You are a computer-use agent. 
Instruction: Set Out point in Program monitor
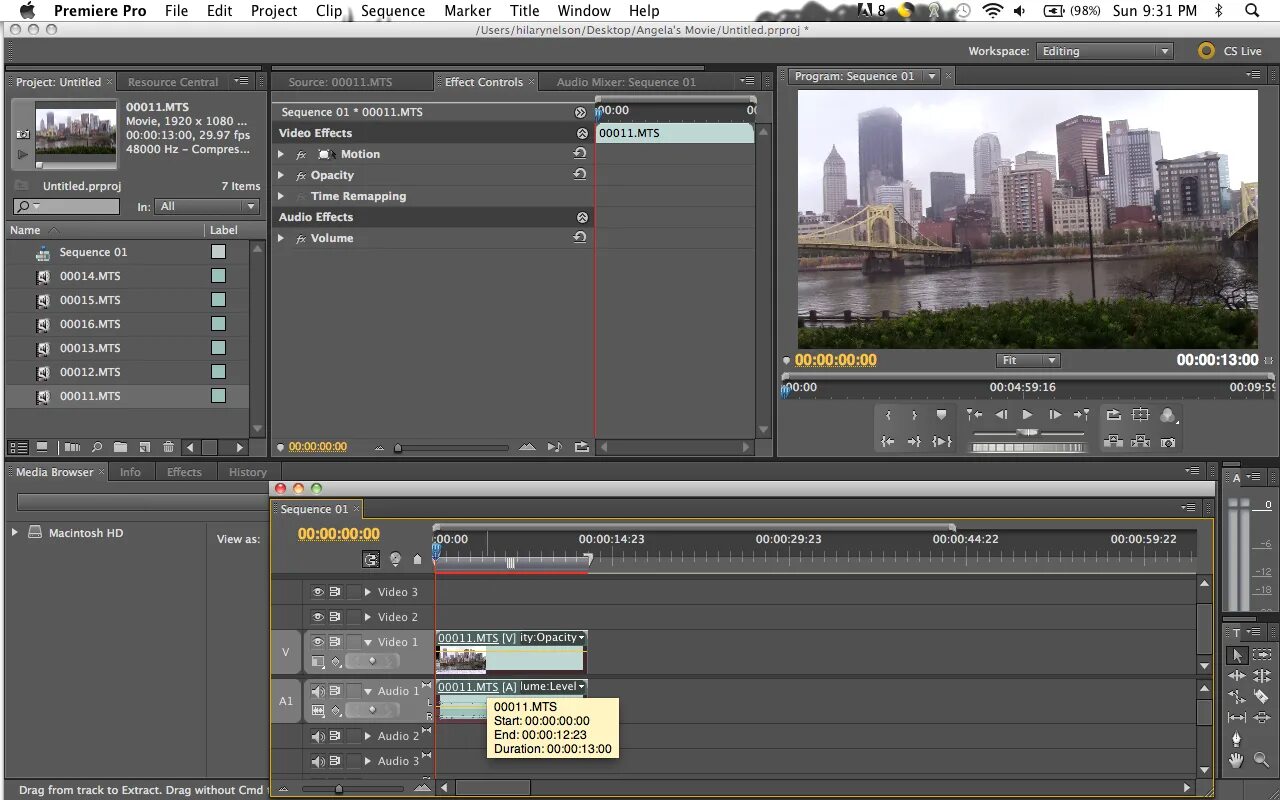[x=914, y=415]
